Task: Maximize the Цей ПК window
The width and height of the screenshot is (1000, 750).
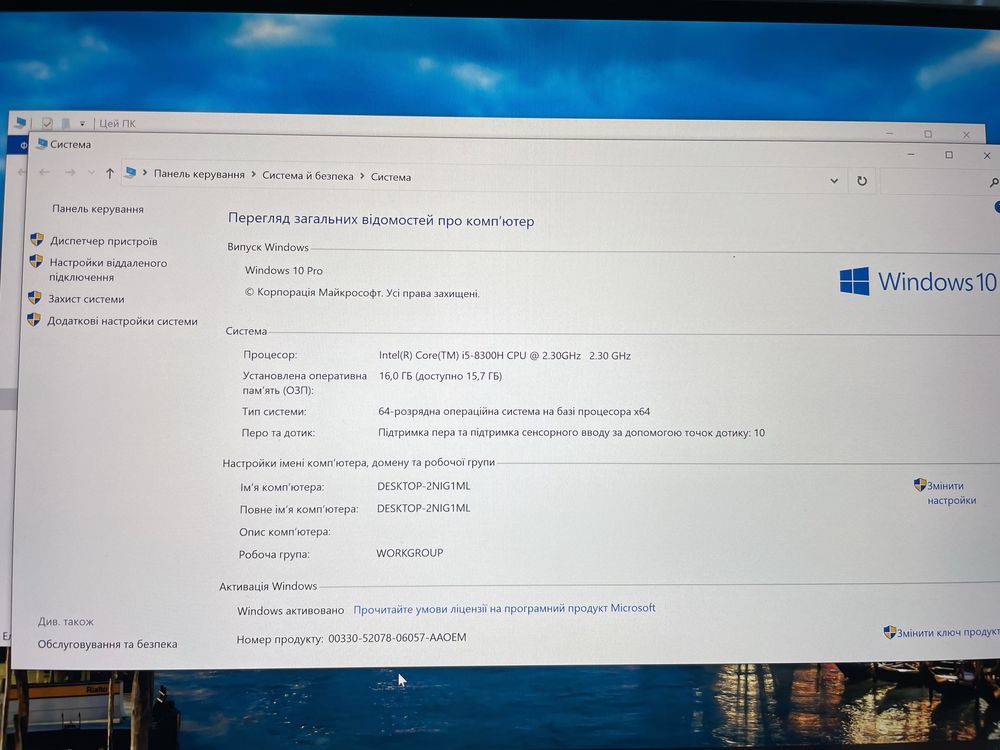Action: [x=928, y=134]
